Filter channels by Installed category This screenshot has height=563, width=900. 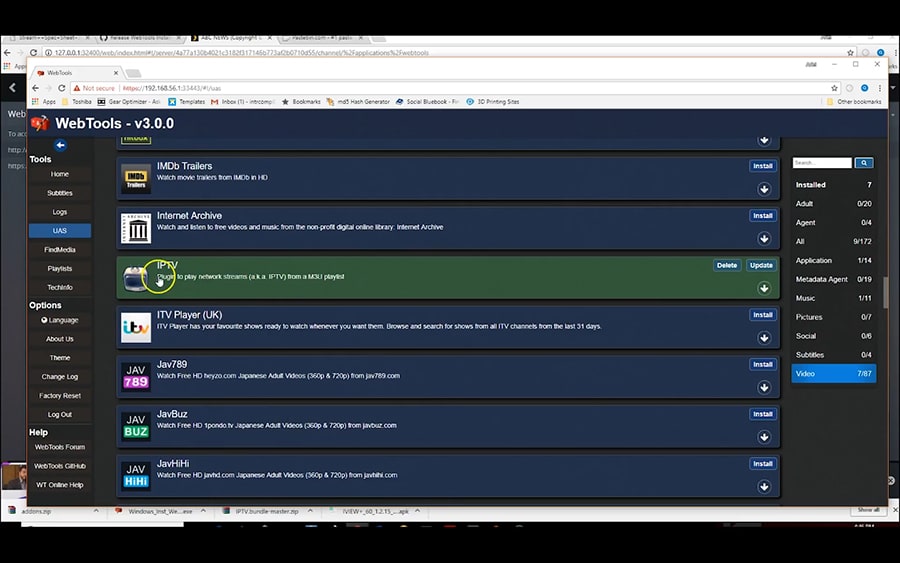[833, 185]
